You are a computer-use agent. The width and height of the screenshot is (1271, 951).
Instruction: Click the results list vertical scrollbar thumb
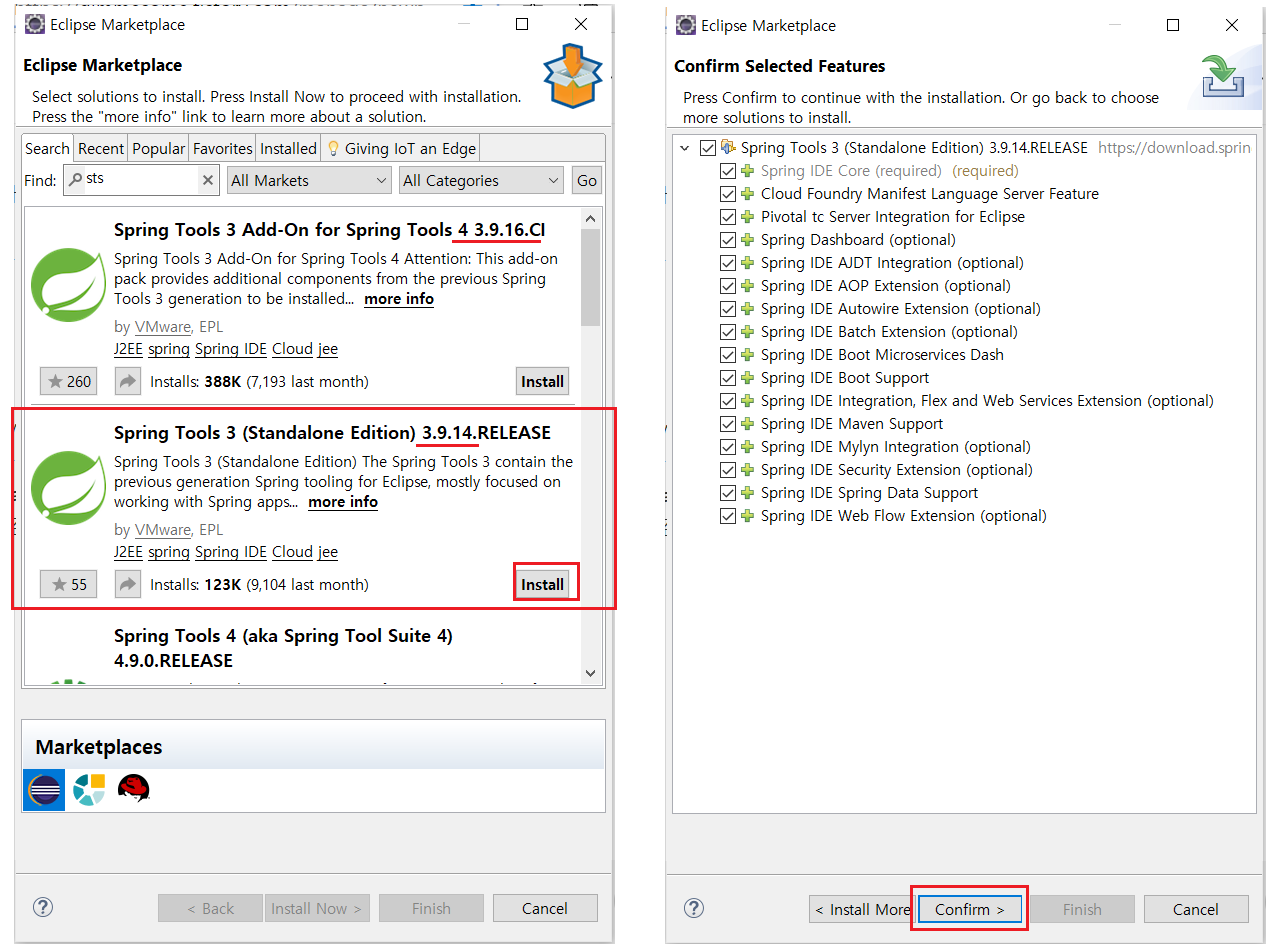pyautogui.click(x=590, y=277)
